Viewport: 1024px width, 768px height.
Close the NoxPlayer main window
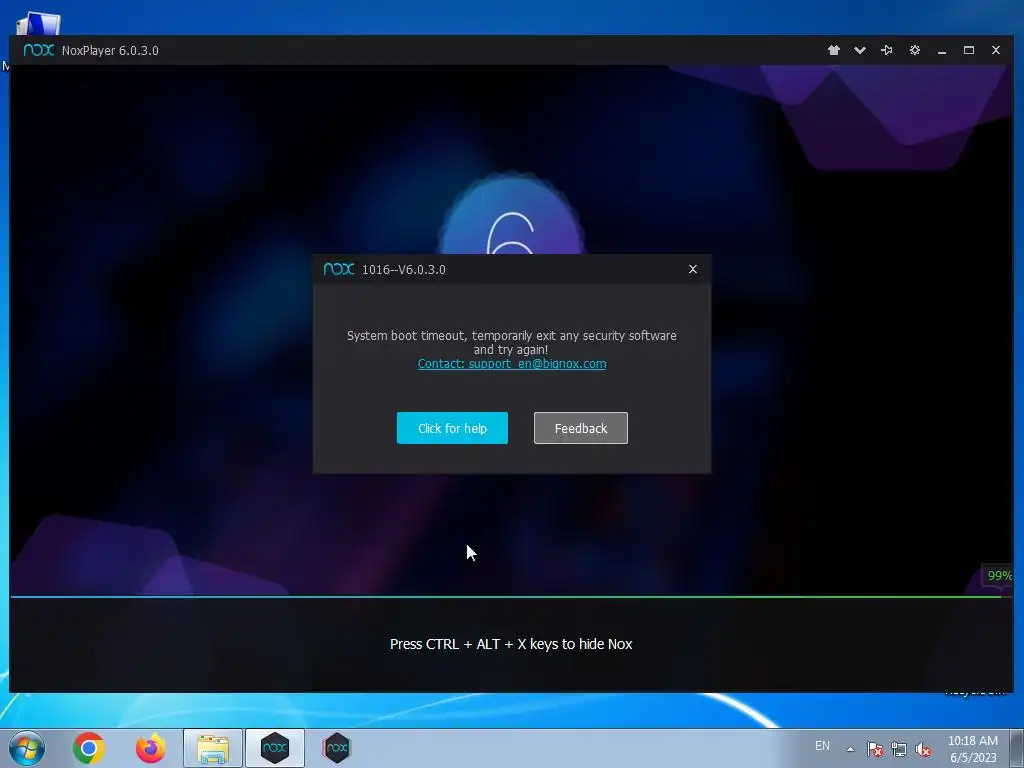pos(995,50)
